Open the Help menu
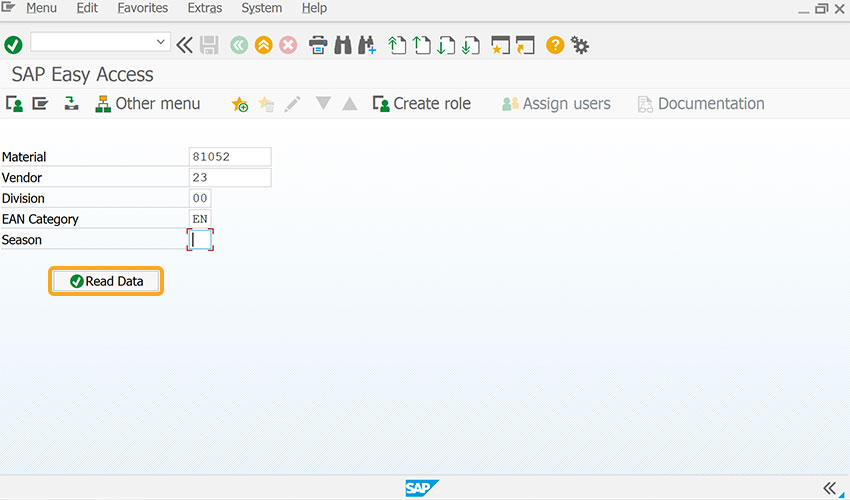This screenshot has height=500, width=850. pyautogui.click(x=314, y=8)
